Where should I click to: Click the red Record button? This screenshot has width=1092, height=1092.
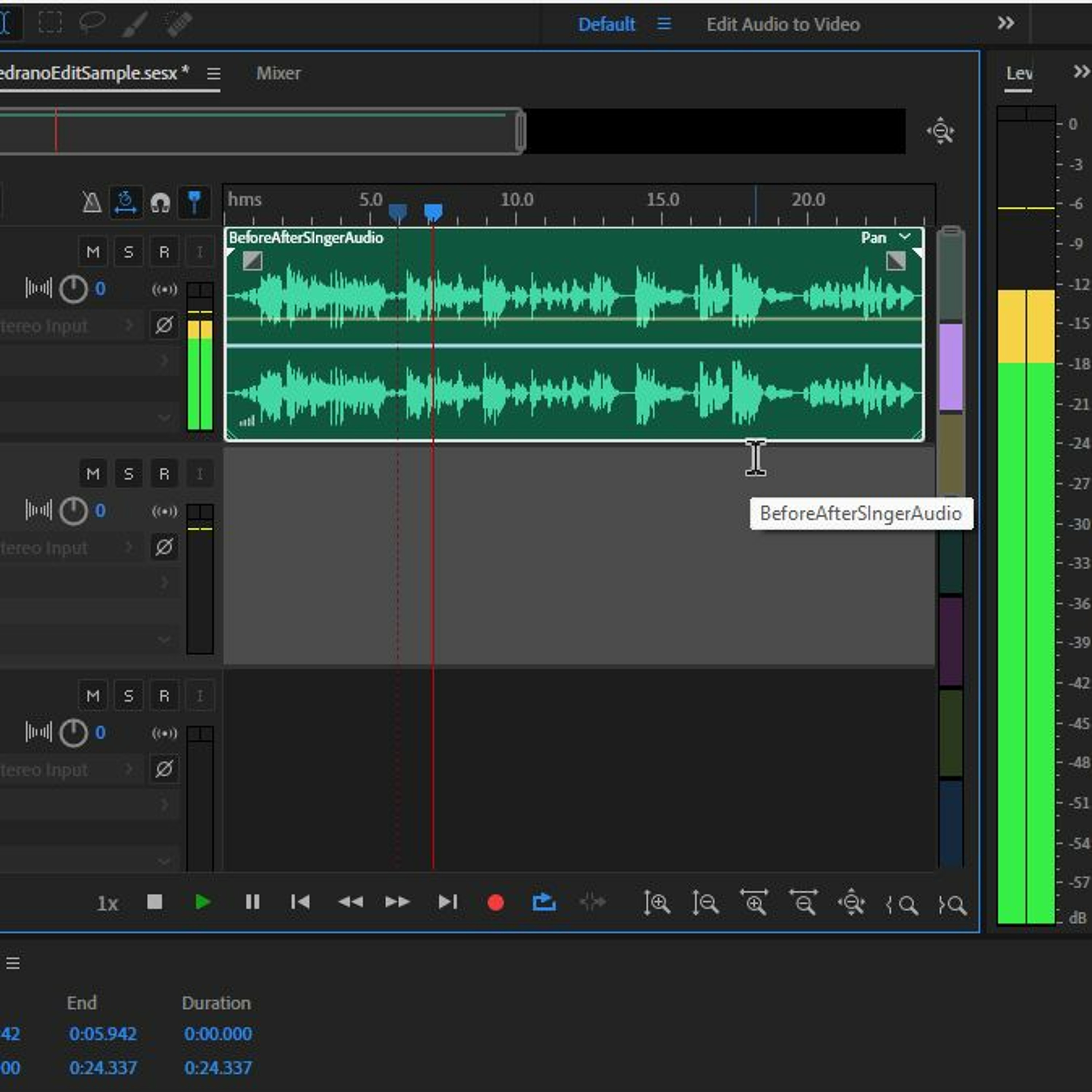click(496, 902)
